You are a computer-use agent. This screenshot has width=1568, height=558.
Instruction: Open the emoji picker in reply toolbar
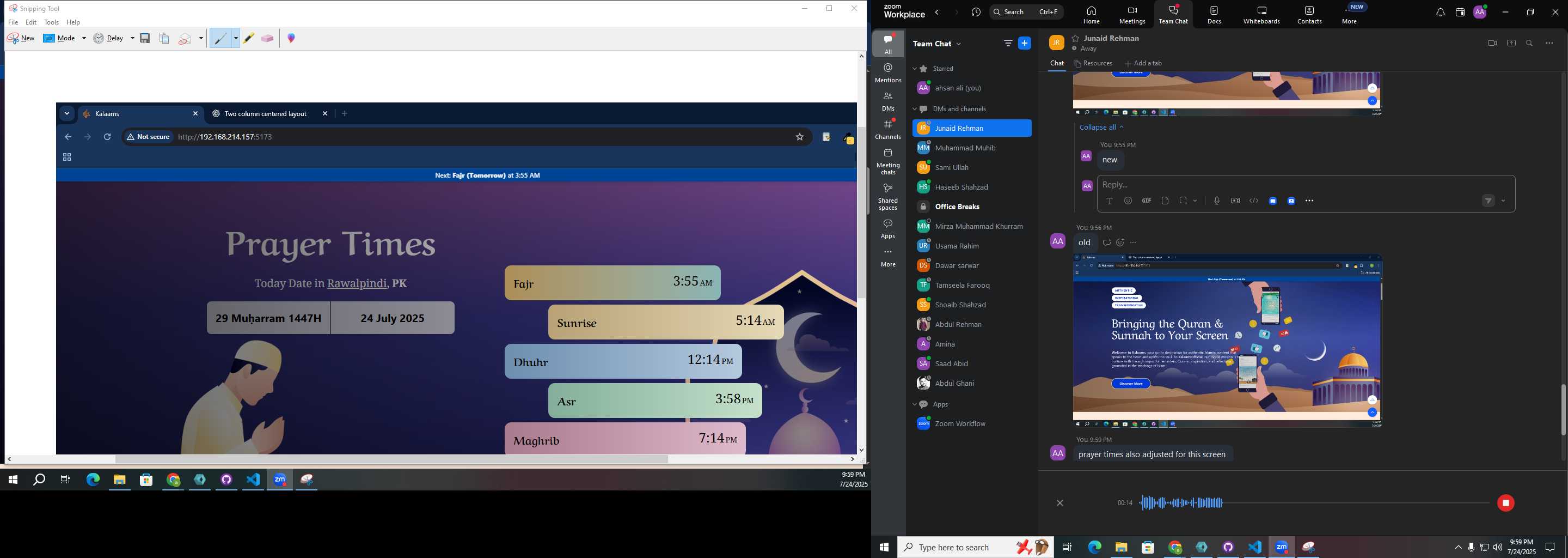coord(1128,201)
